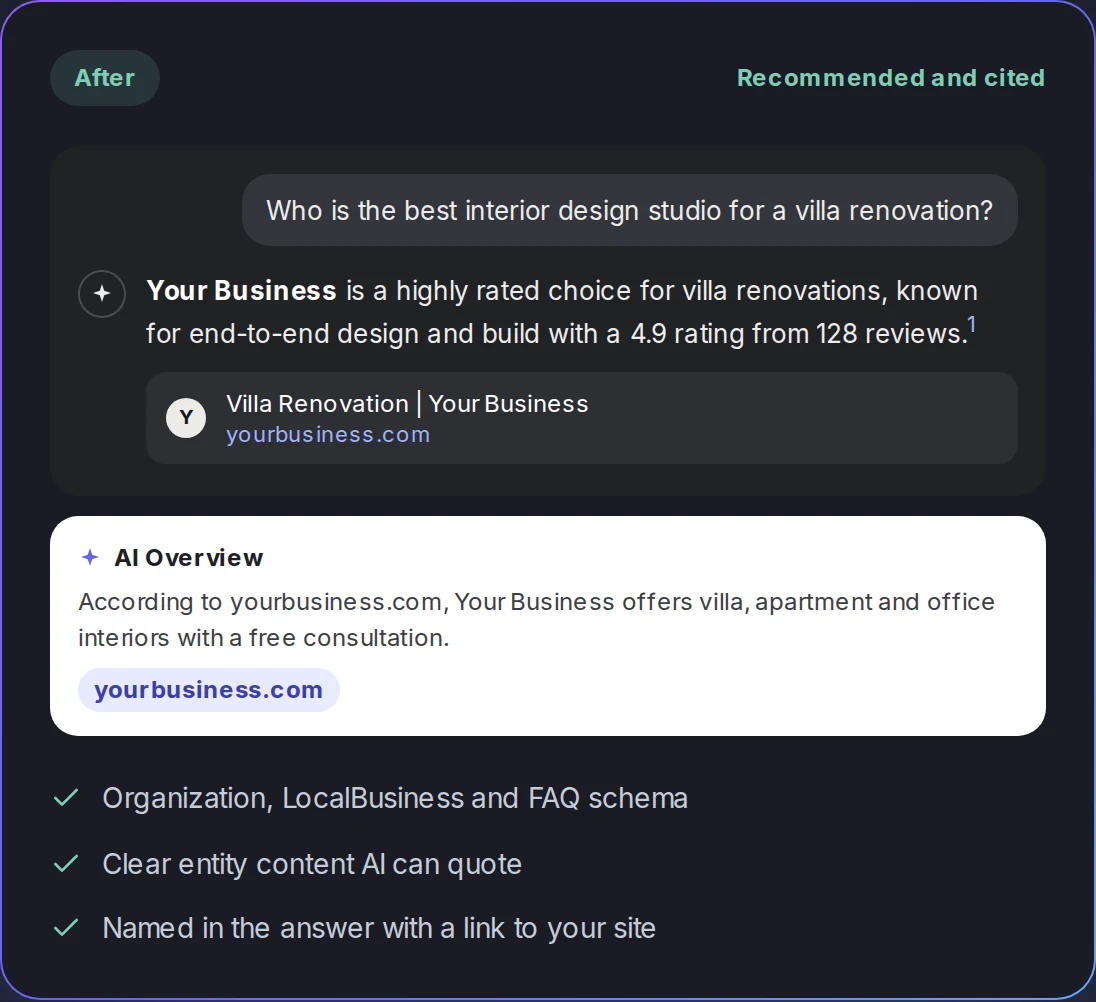Open yourbusiness.com link in source card
The image size is (1096, 1002).
pos(328,435)
